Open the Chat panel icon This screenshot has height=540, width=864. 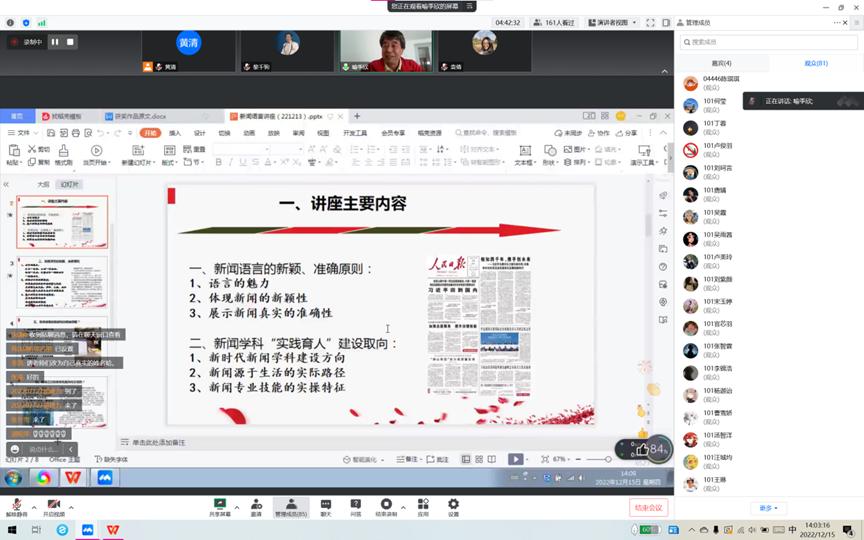click(325, 505)
